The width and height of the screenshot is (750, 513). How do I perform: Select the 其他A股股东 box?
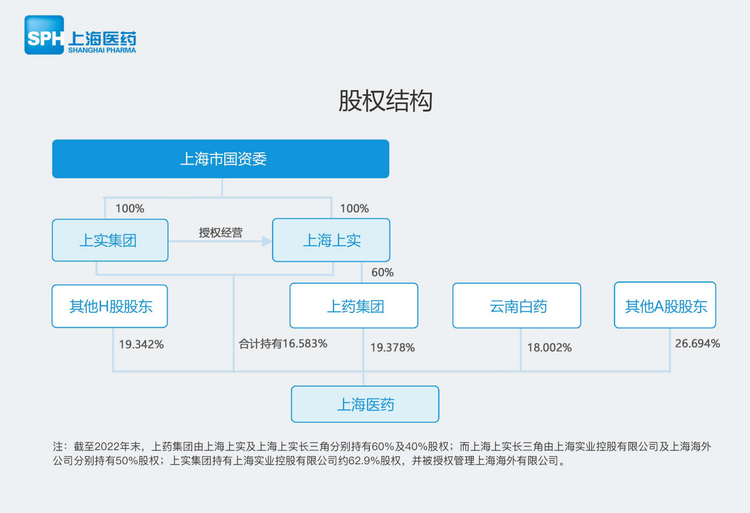tap(665, 306)
